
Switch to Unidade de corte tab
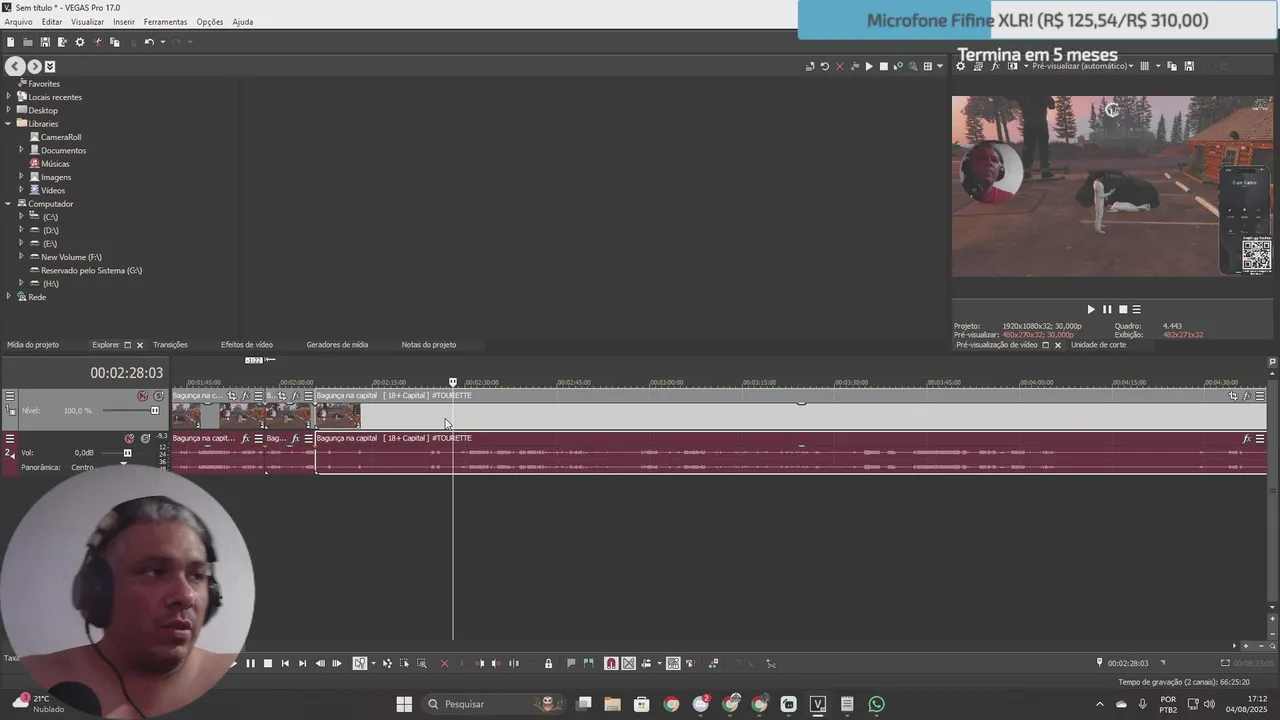click(x=1098, y=345)
